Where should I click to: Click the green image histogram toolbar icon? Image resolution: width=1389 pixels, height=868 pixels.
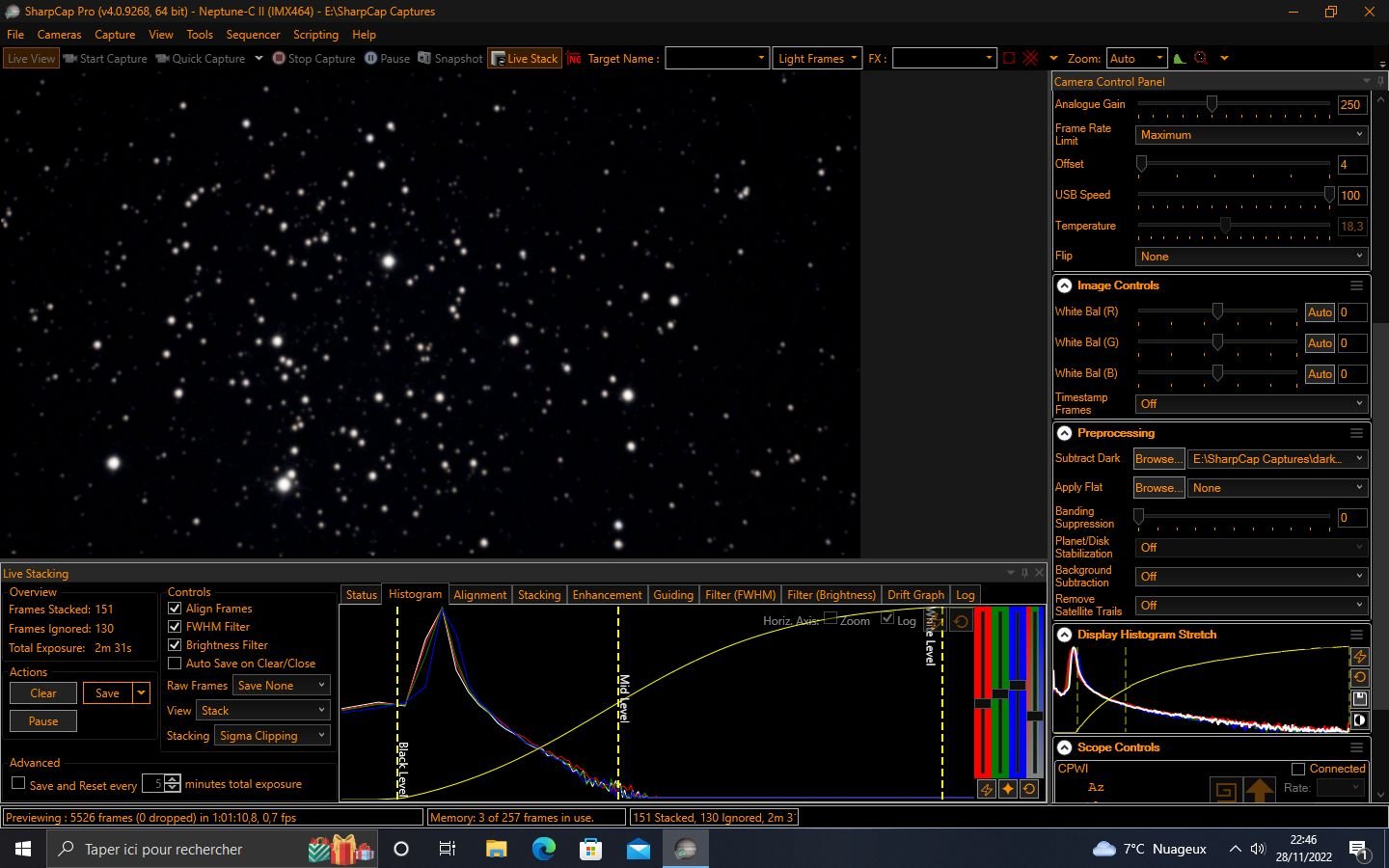point(1179,58)
